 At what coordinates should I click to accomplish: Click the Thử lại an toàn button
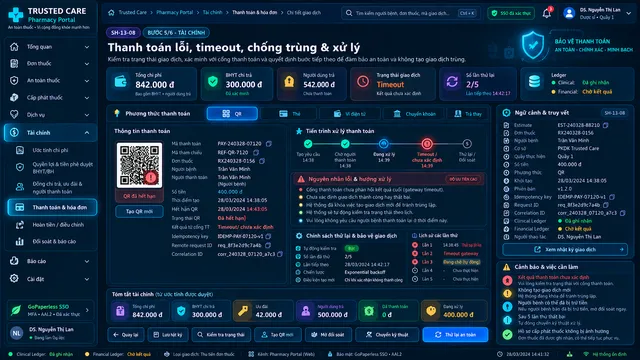tap(455, 334)
